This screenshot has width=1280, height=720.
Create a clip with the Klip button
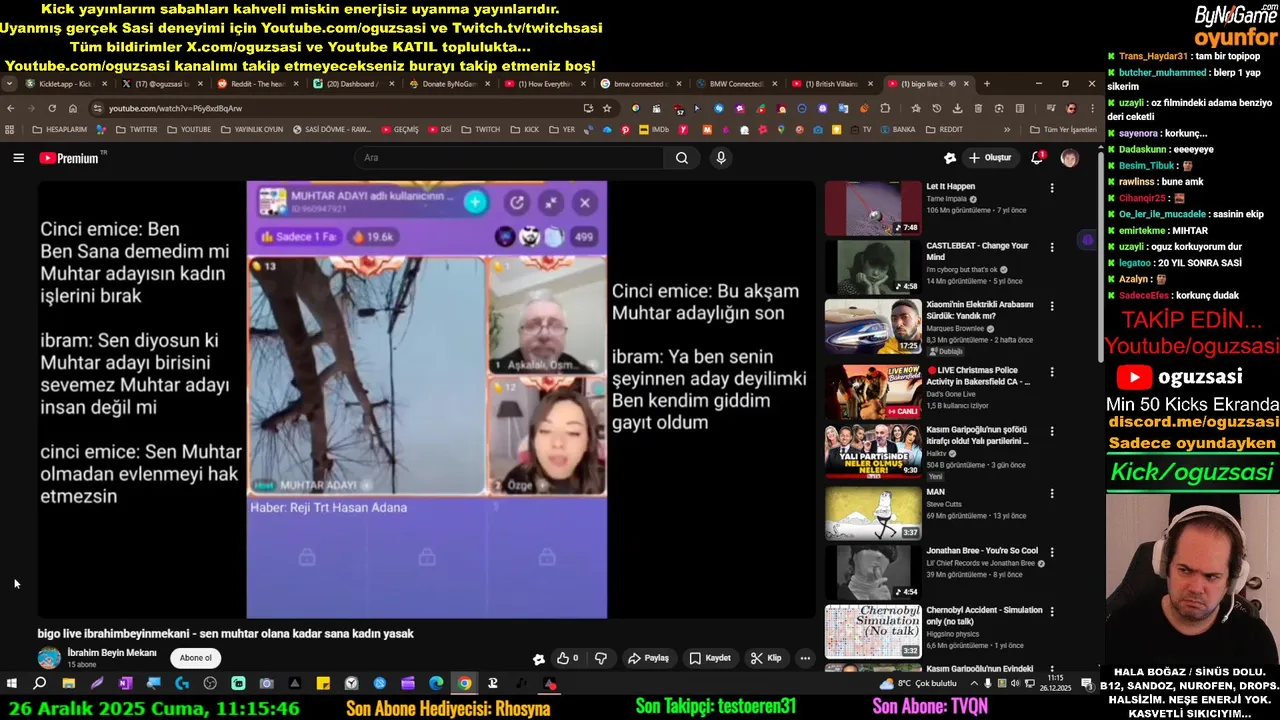766,658
